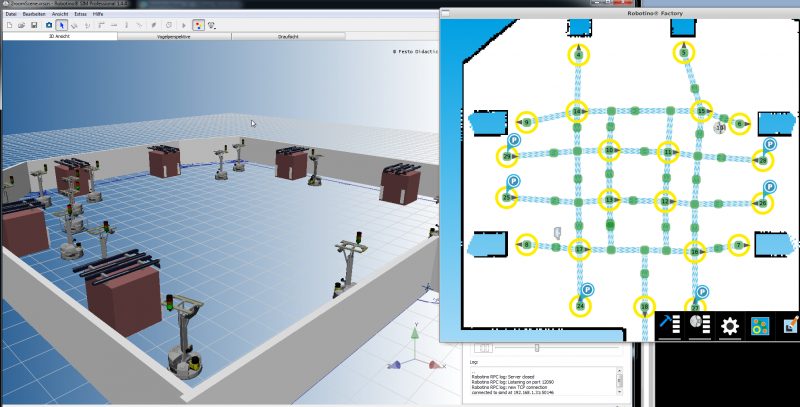The height and width of the screenshot is (407, 800).
Task: Click the parking P marker above waypoint 29
Action: (x=514, y=140)
